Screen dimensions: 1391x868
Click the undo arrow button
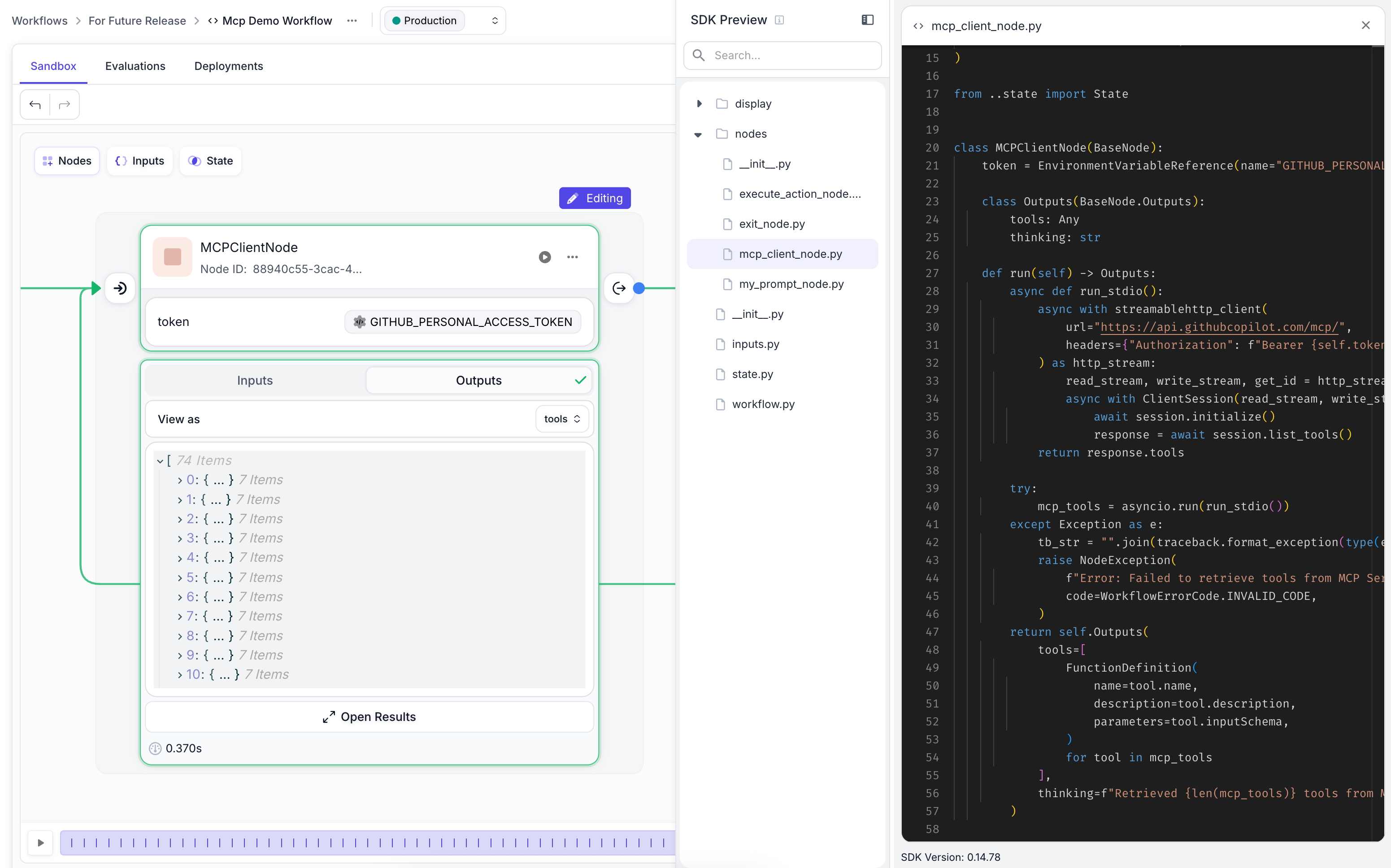pos(35,104)
